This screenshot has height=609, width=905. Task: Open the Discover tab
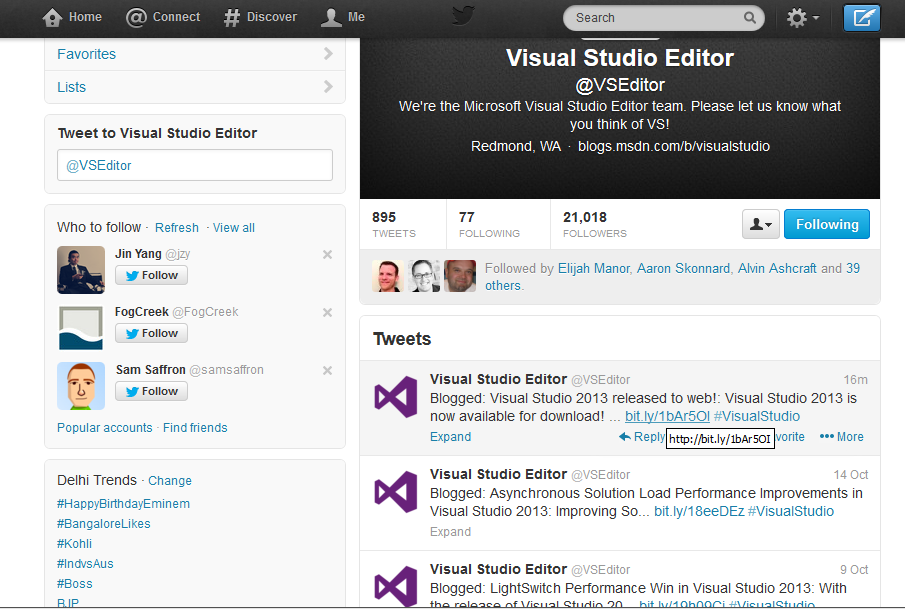click(260, 17)
